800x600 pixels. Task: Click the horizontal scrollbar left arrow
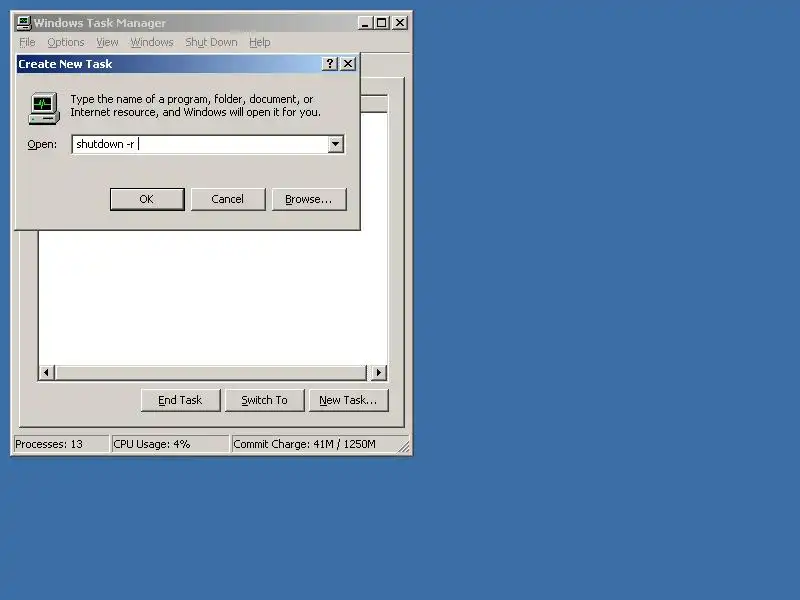point(46,372)
